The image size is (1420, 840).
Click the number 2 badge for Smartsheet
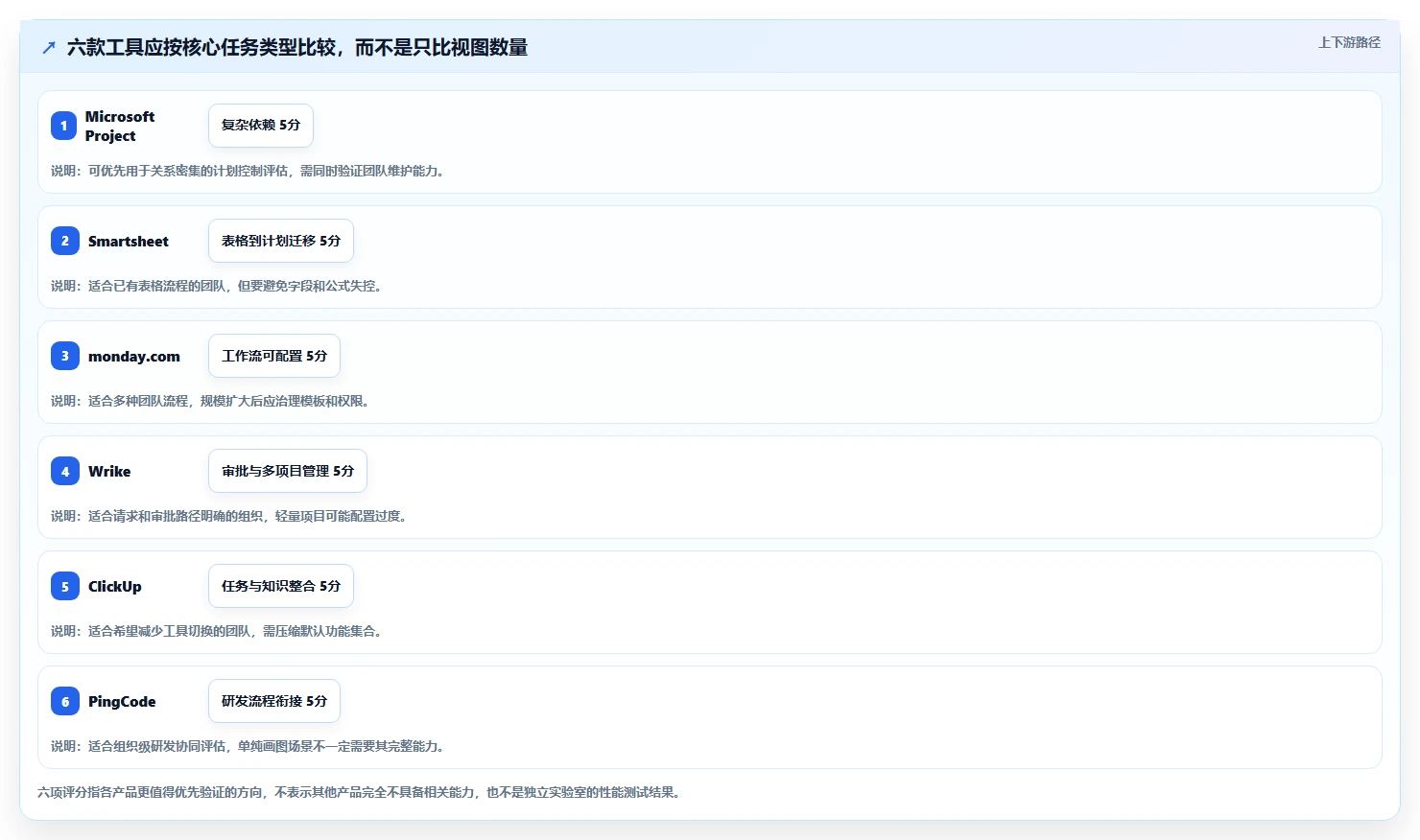pyautogui.click(x=64, y=241)
